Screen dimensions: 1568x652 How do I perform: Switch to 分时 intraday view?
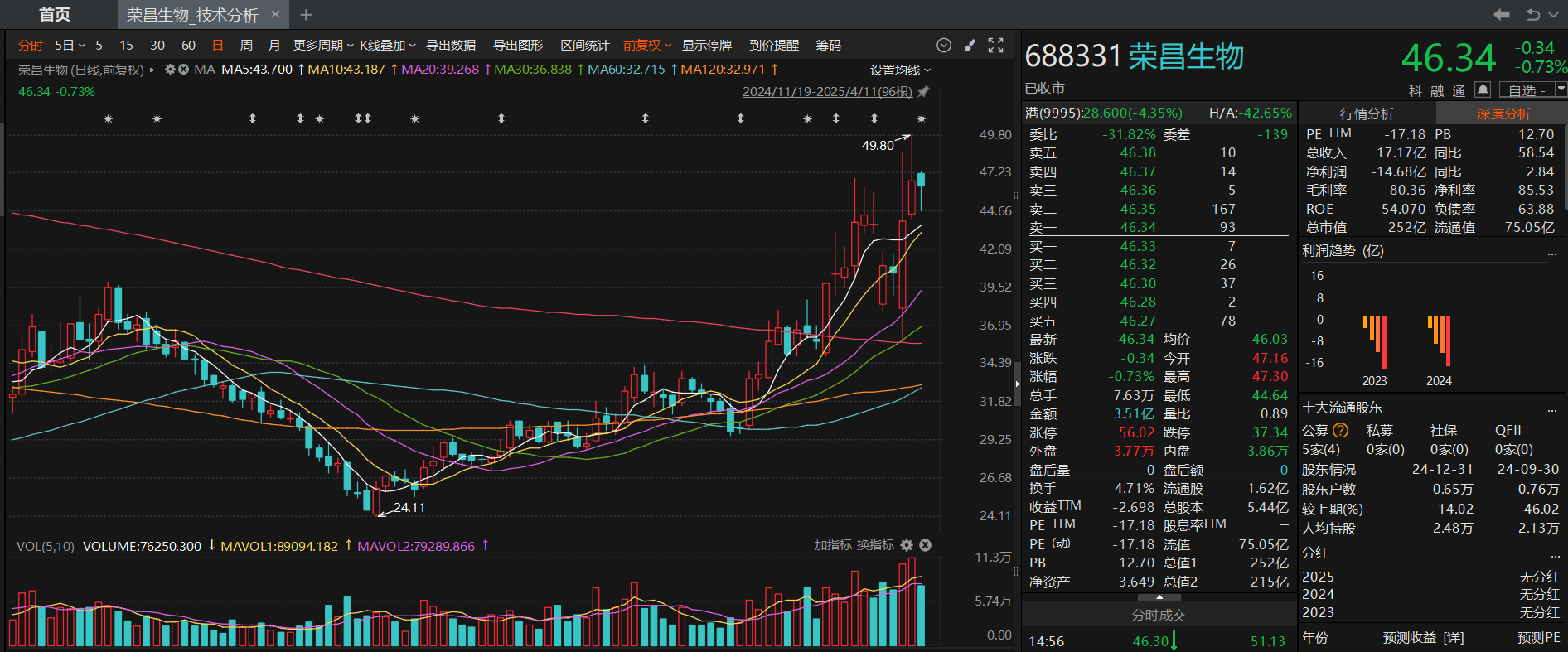pos(31,45)
